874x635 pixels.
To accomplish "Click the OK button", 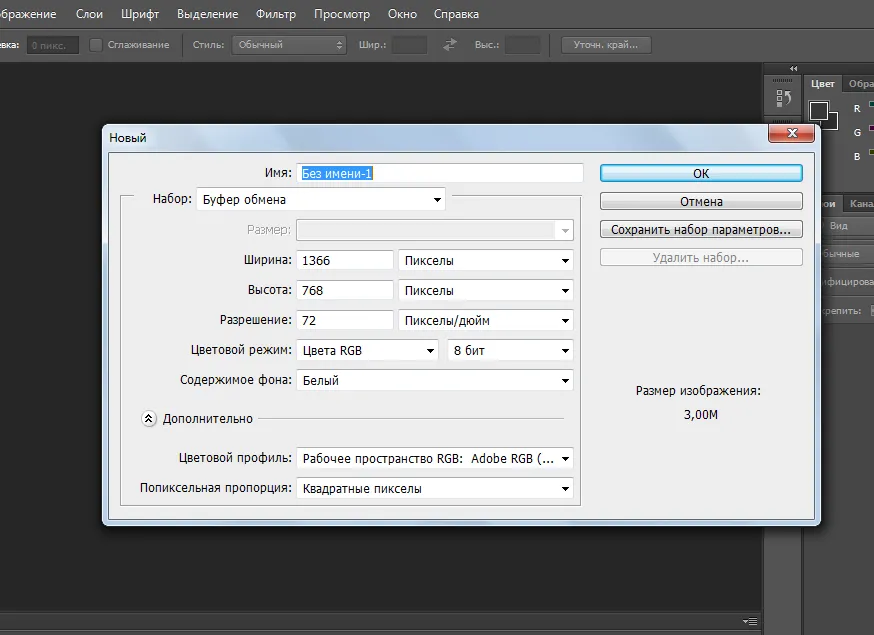I will click(x=701, y=173).
